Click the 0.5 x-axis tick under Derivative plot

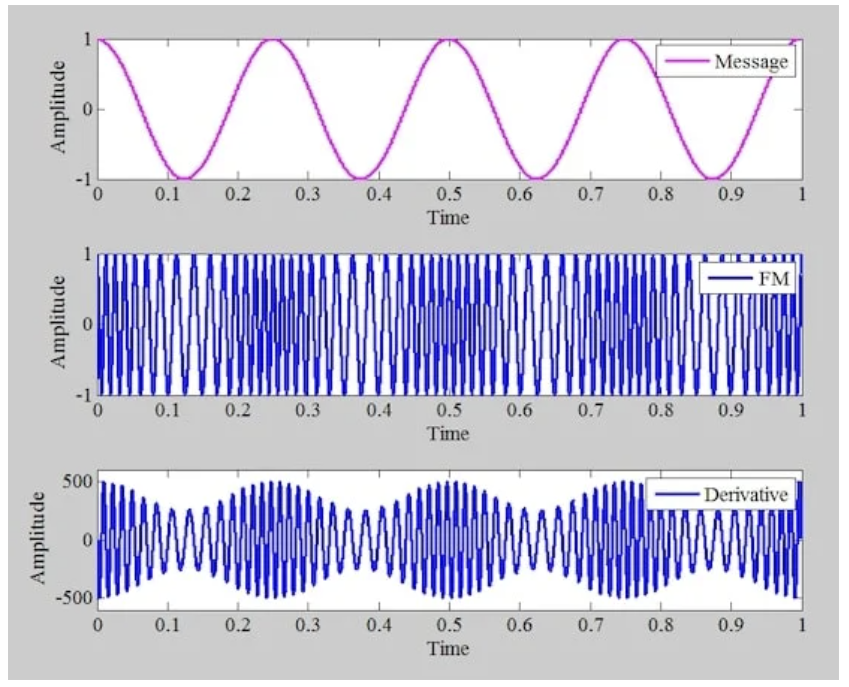(x=449, y=625)
